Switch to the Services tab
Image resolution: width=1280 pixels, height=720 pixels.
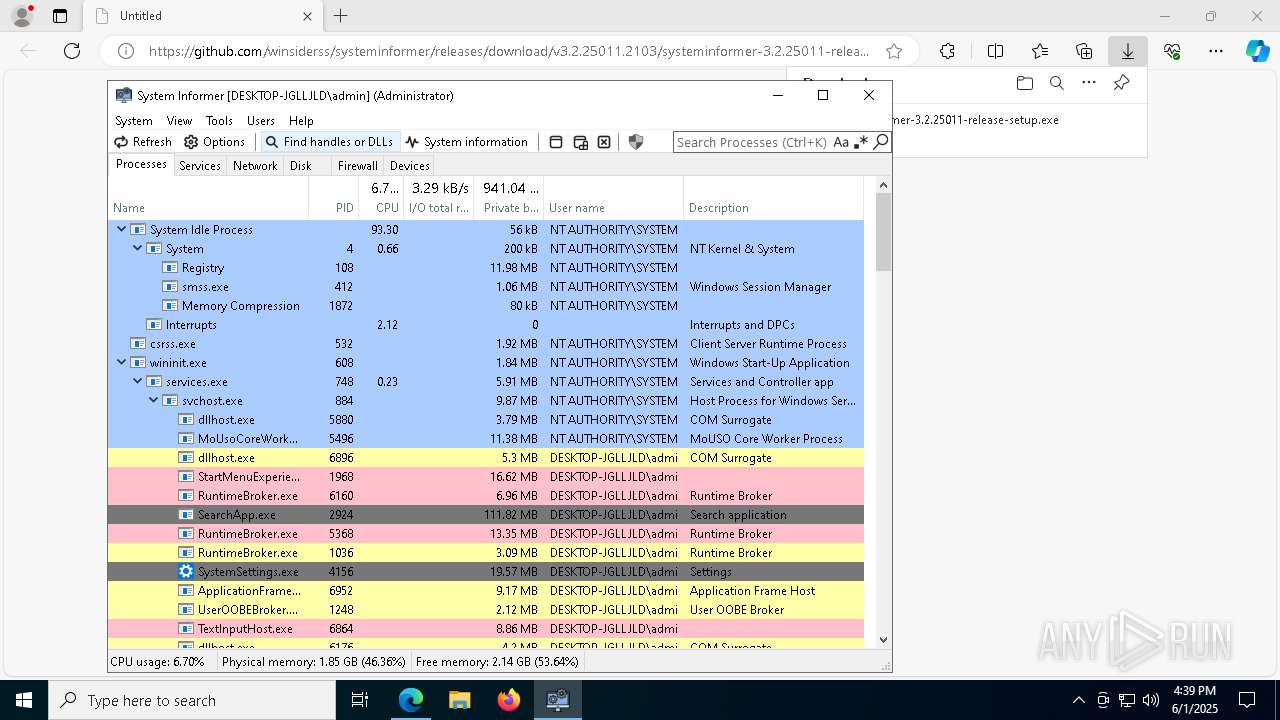(x=200, y=166)
